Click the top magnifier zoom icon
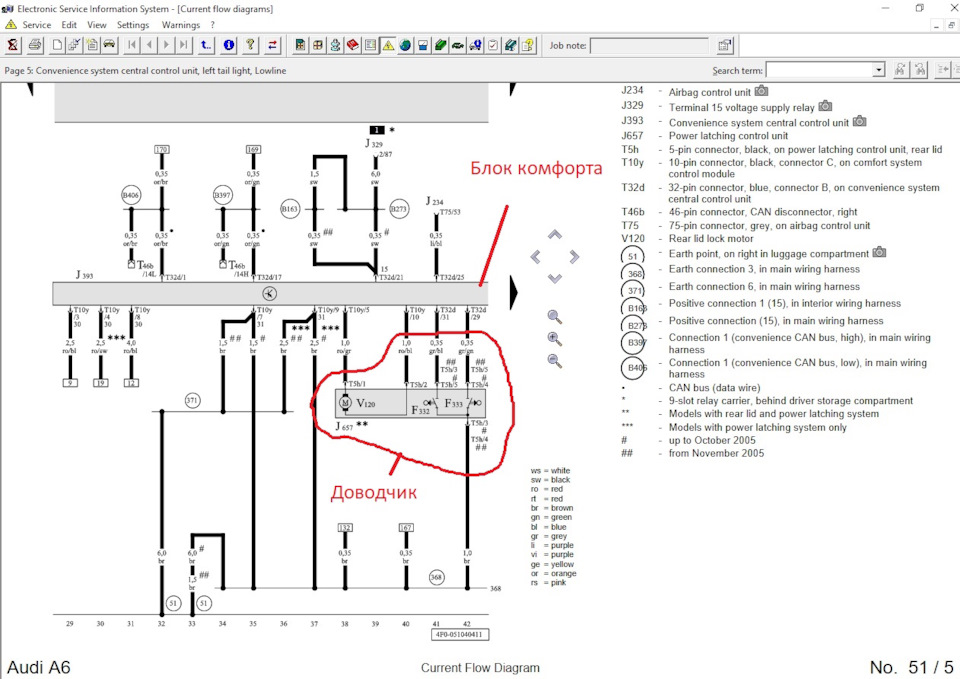The height and width of the screenshot is (679, 960). point(555,317)
